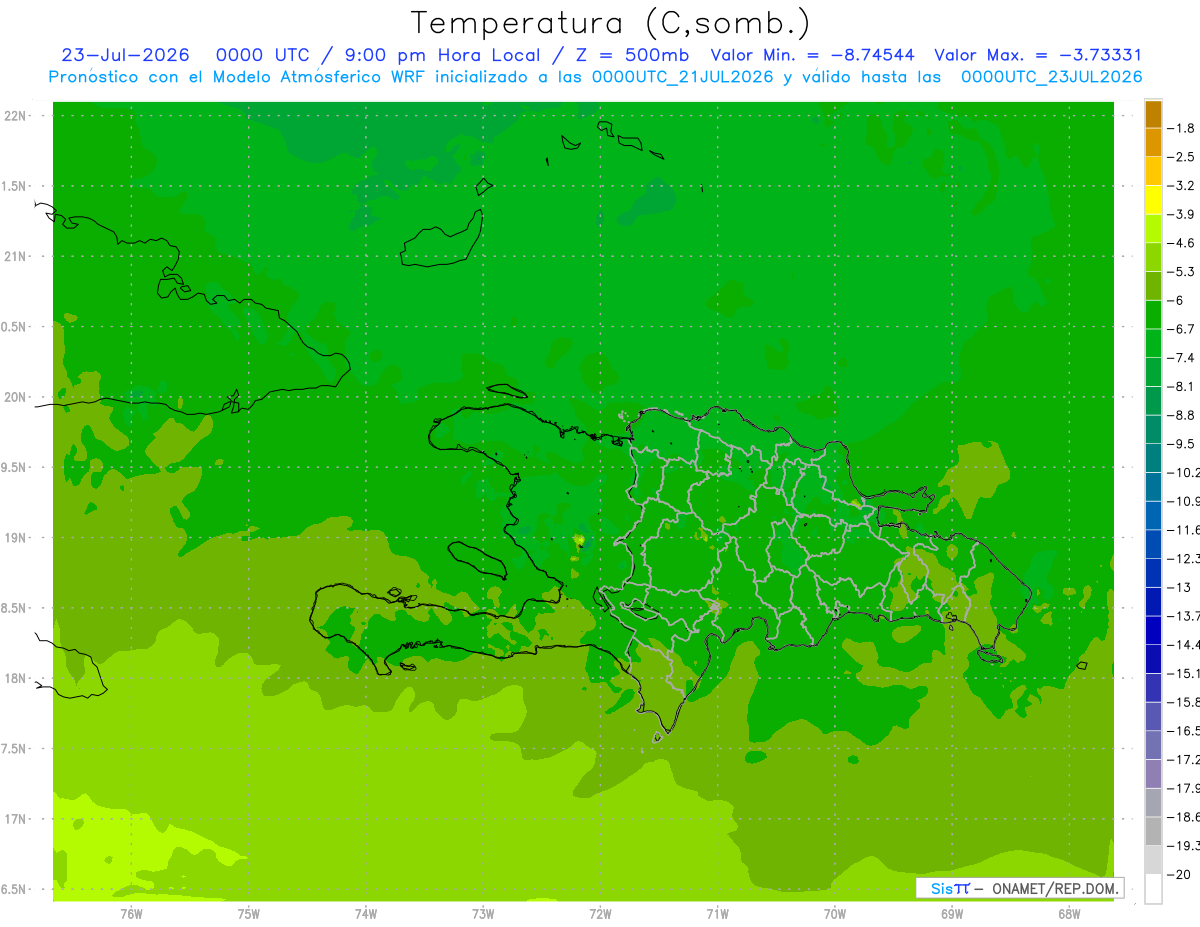1200x927 pixels.
Task: Click the white swatch below -20
Action: click(1153, 889)
